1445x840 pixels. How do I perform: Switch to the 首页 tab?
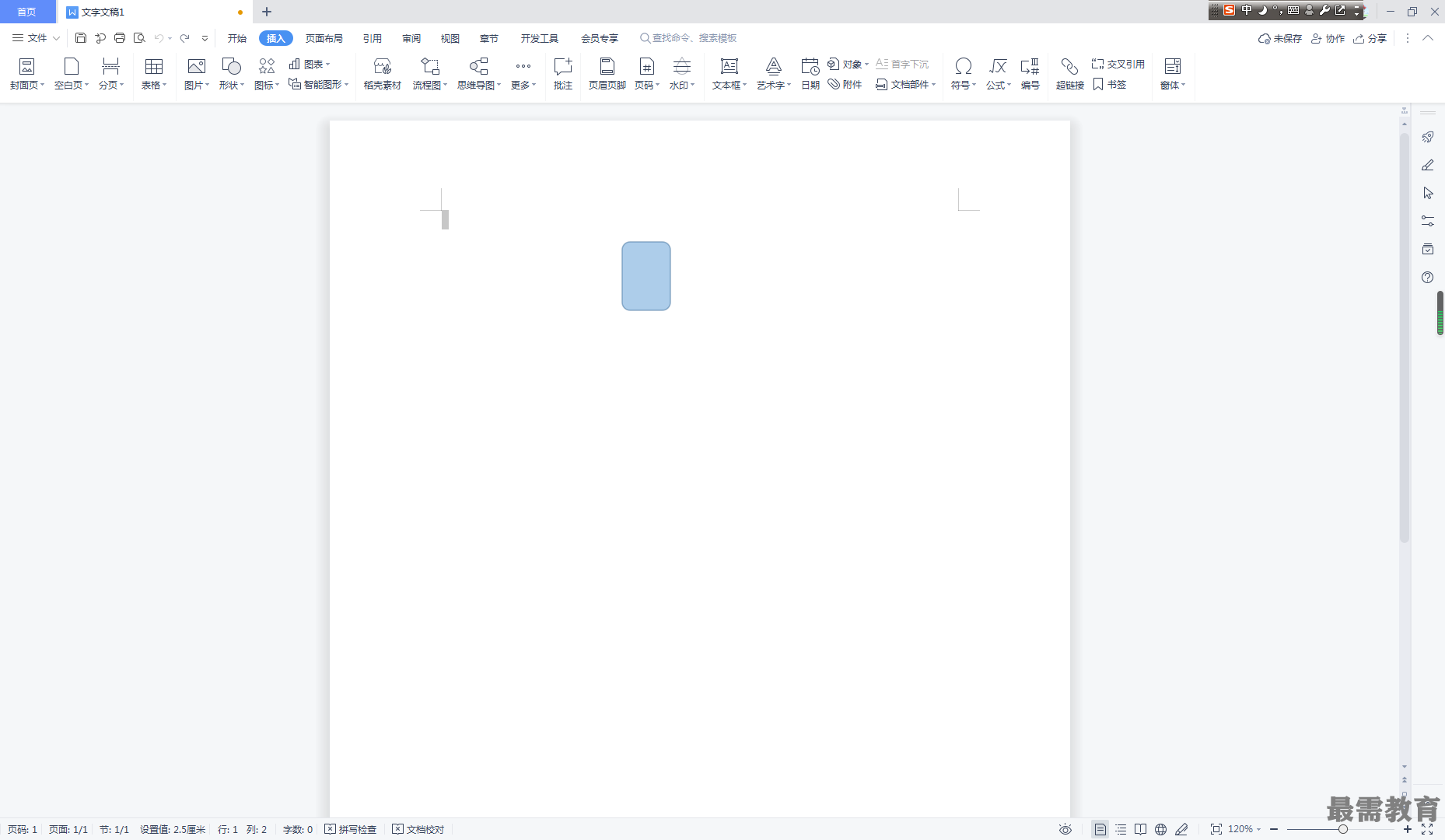[x=27, y=12]
